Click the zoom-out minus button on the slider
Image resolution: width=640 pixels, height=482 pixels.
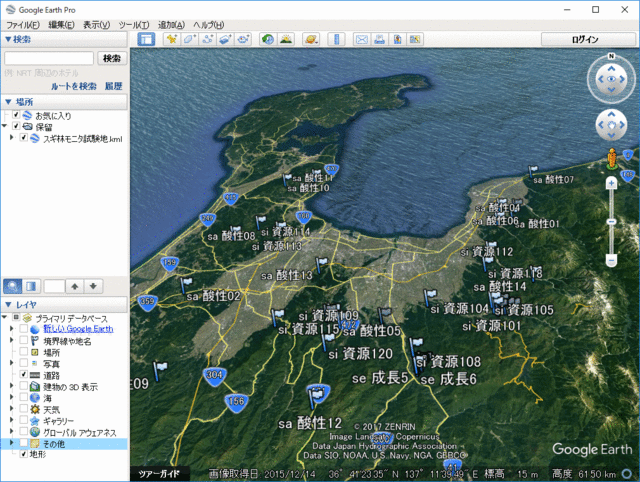[611, 260]
